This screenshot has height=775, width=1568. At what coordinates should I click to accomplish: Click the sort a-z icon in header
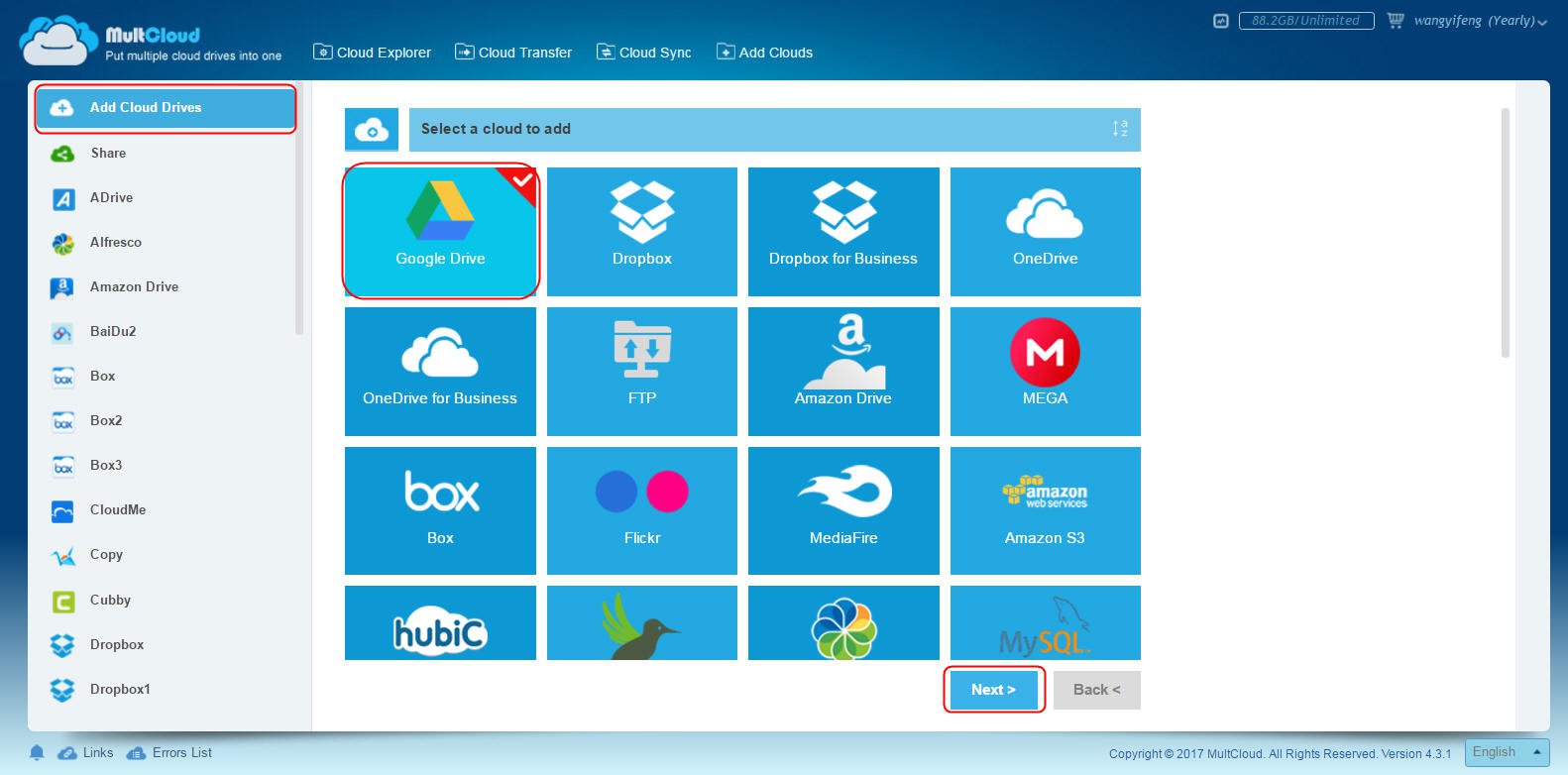pos(1120,129)
